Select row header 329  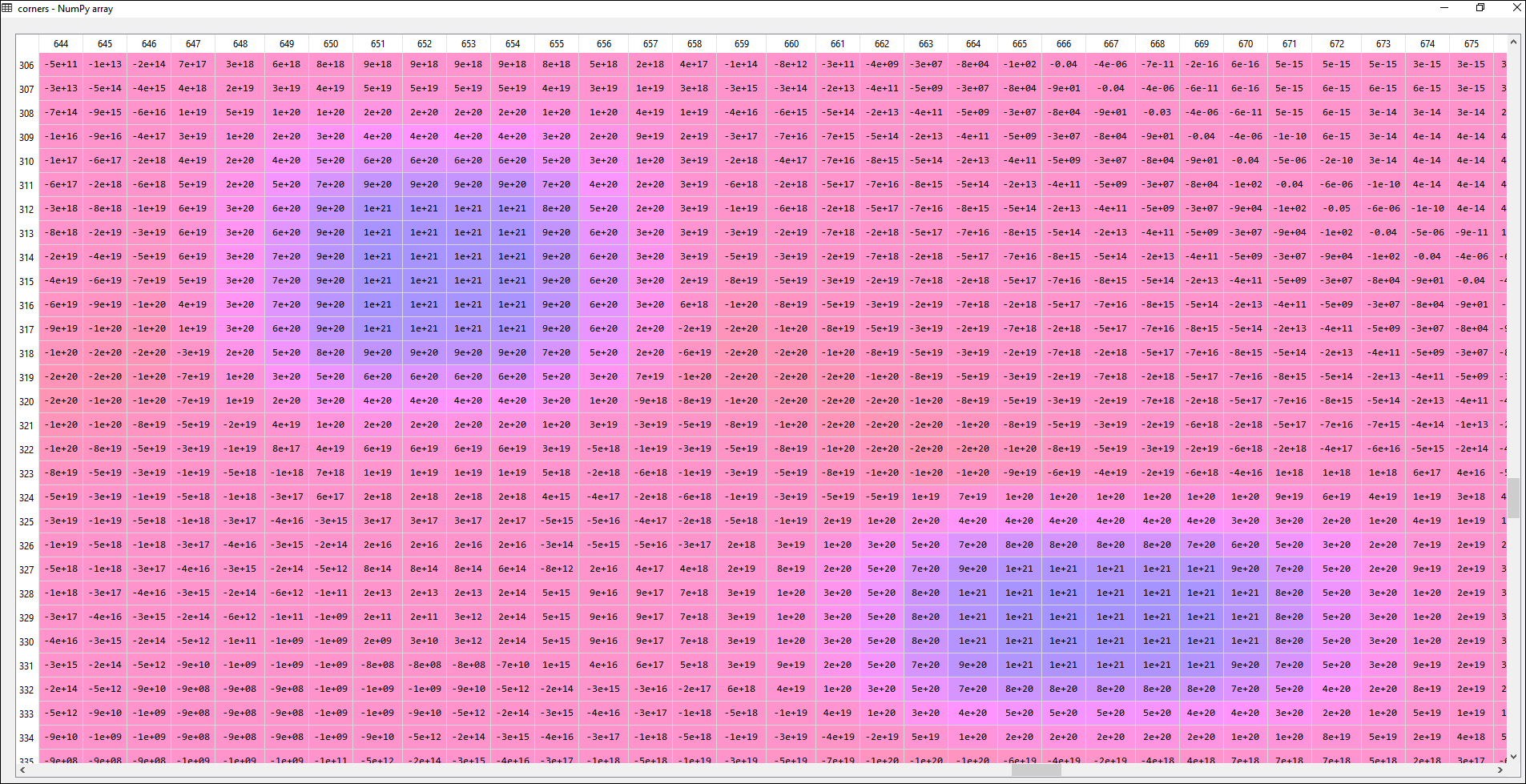tap(26, 617)
